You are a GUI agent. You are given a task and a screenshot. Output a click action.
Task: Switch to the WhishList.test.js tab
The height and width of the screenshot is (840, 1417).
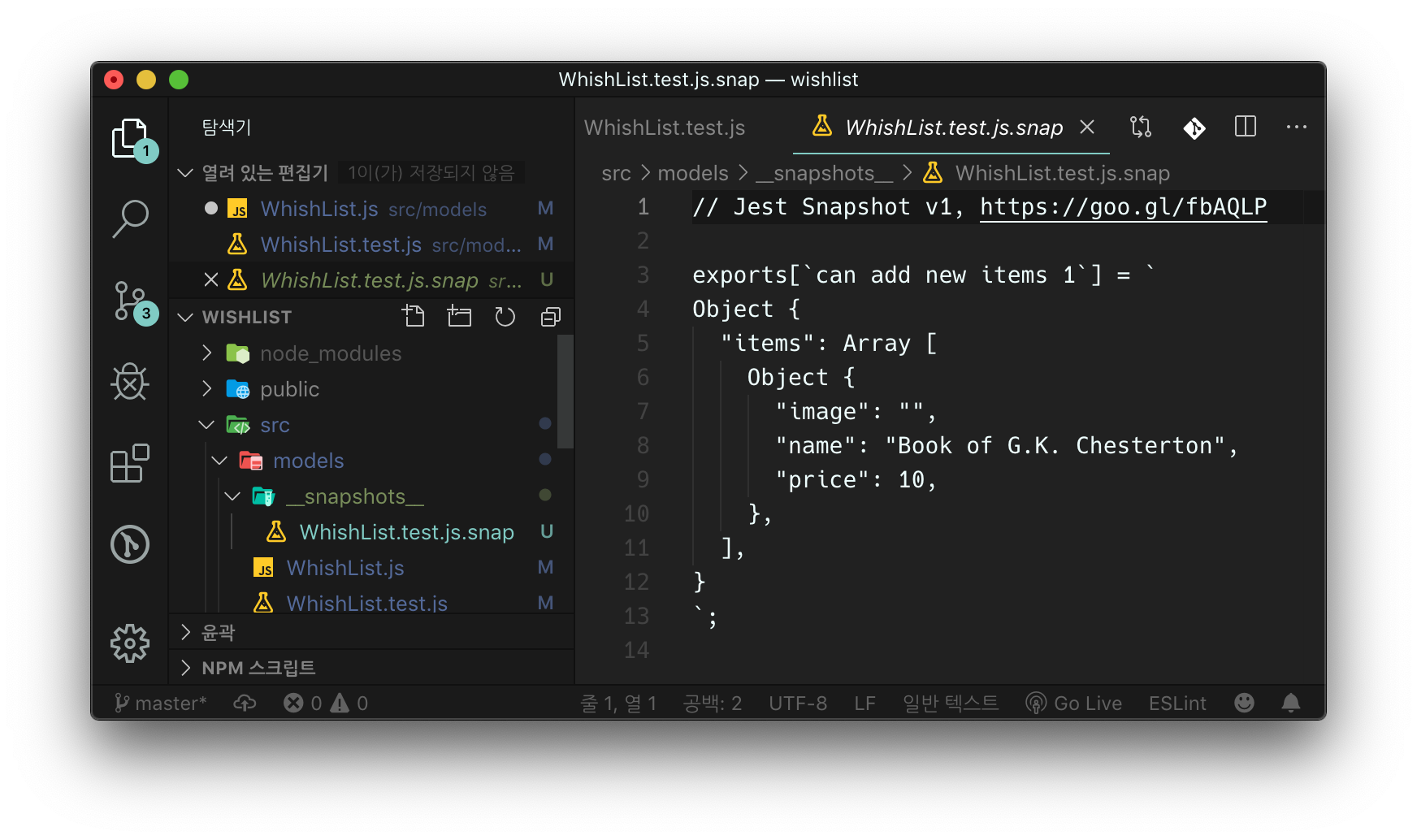tap(665, 128)
